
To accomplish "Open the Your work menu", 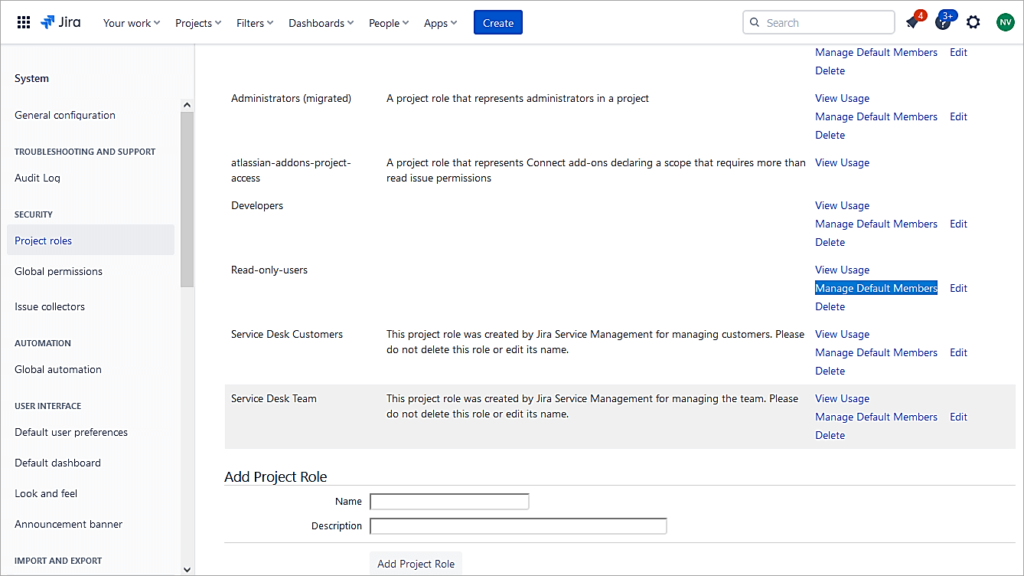I will (x=131, y=22).
